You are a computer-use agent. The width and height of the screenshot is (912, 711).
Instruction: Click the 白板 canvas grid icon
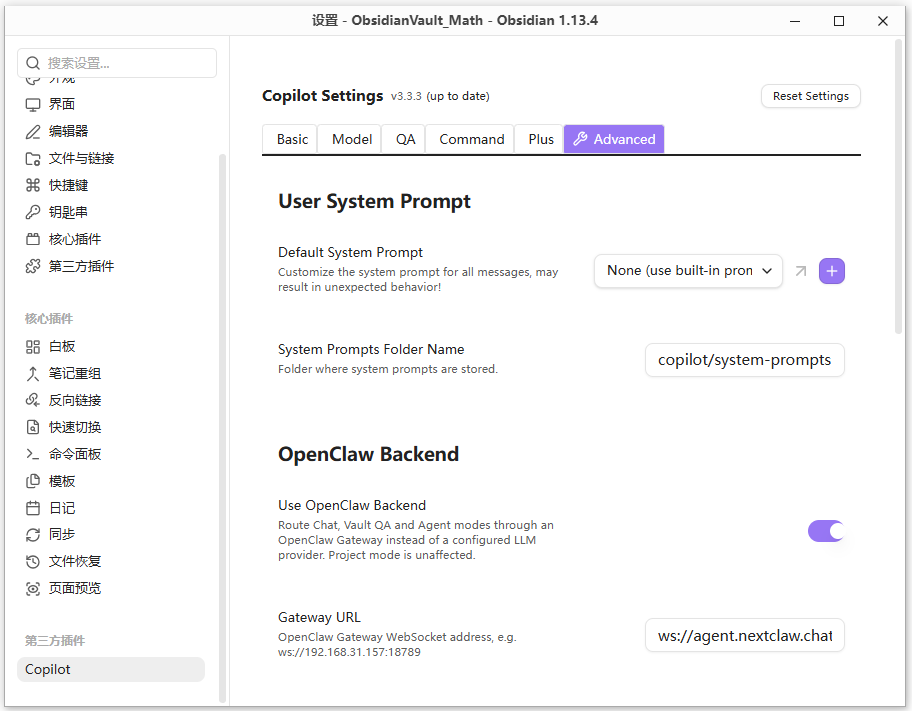(x=33, y=347)
